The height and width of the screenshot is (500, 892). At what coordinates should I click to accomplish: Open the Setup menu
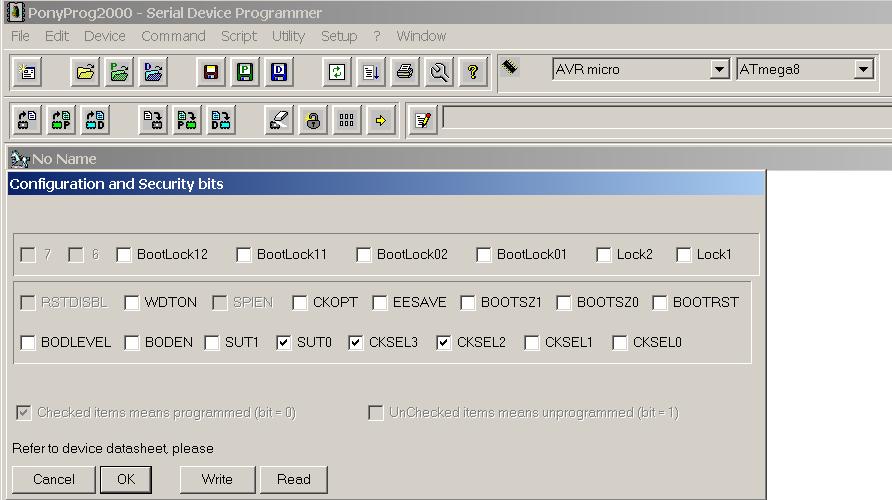(x=339, y=36)
